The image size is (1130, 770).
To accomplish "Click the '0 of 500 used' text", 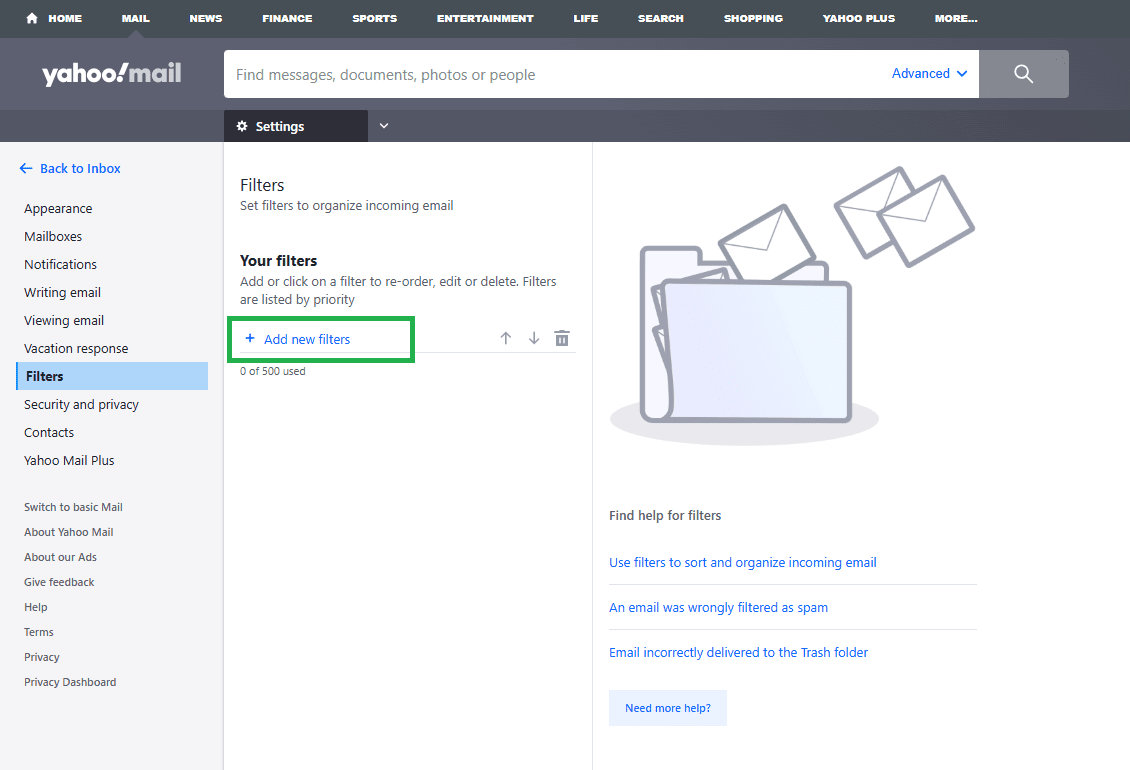I will click(x=272, y=371).
